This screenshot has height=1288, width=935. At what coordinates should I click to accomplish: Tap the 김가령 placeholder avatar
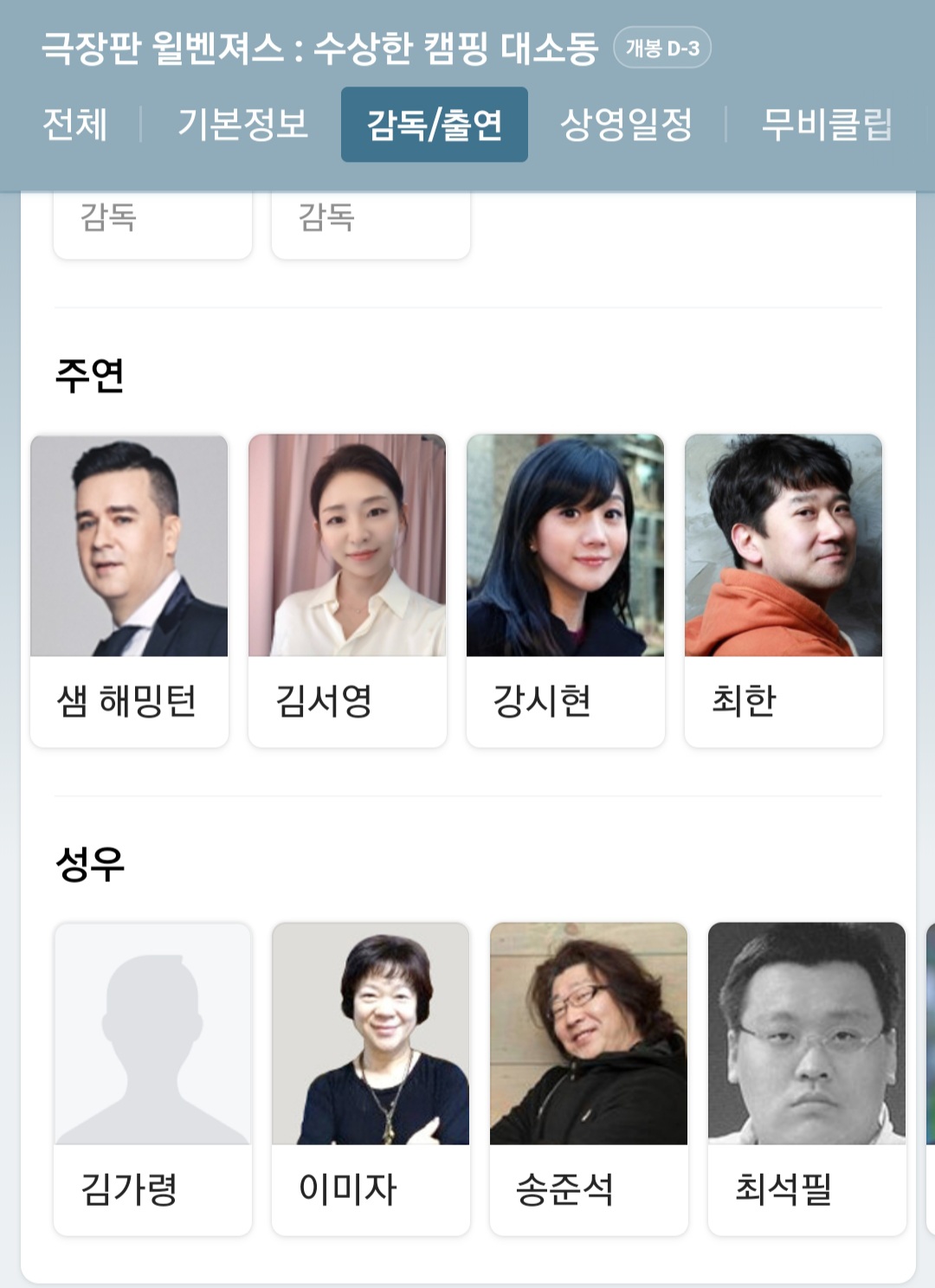coord(152,1034)
